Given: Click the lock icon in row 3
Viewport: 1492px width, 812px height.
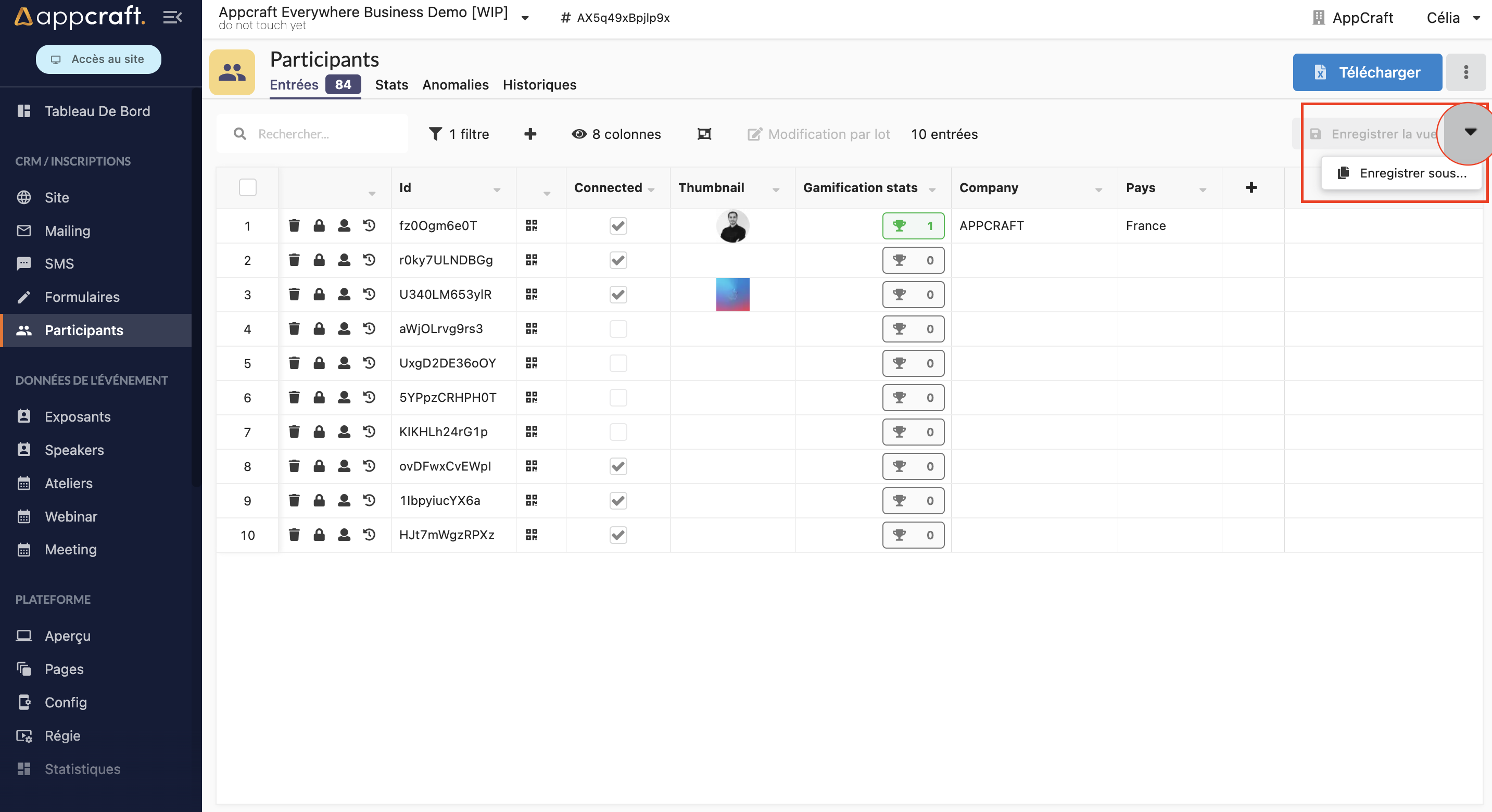Looking at the screenshot, I should tap(319, 294).
